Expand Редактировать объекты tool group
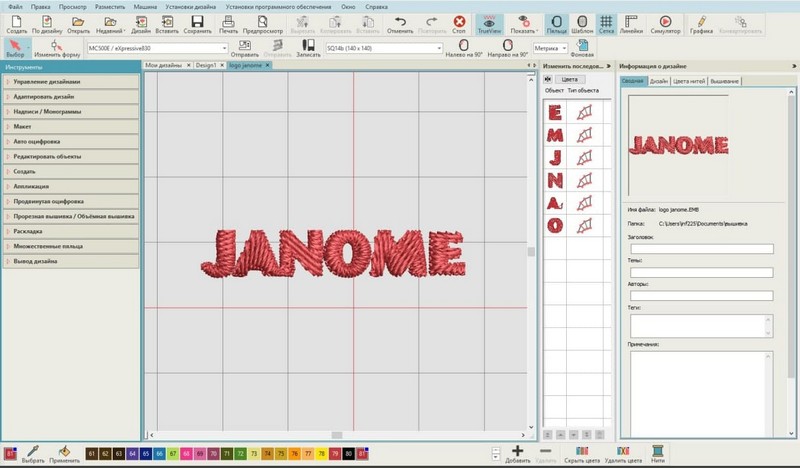800x468 pixels. 71,156
